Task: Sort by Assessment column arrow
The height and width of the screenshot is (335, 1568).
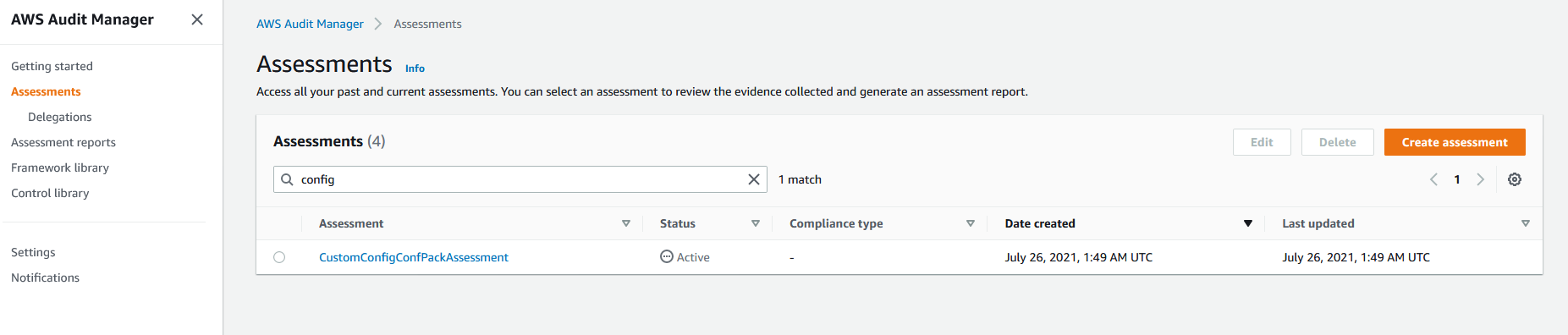Action: click(x=626, y=223)
